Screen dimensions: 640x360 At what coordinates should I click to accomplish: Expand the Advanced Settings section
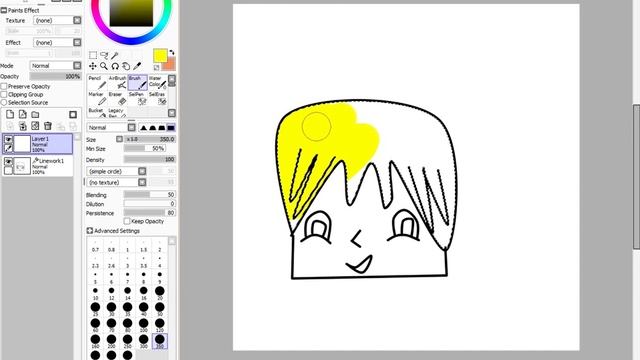coord(90,231)
